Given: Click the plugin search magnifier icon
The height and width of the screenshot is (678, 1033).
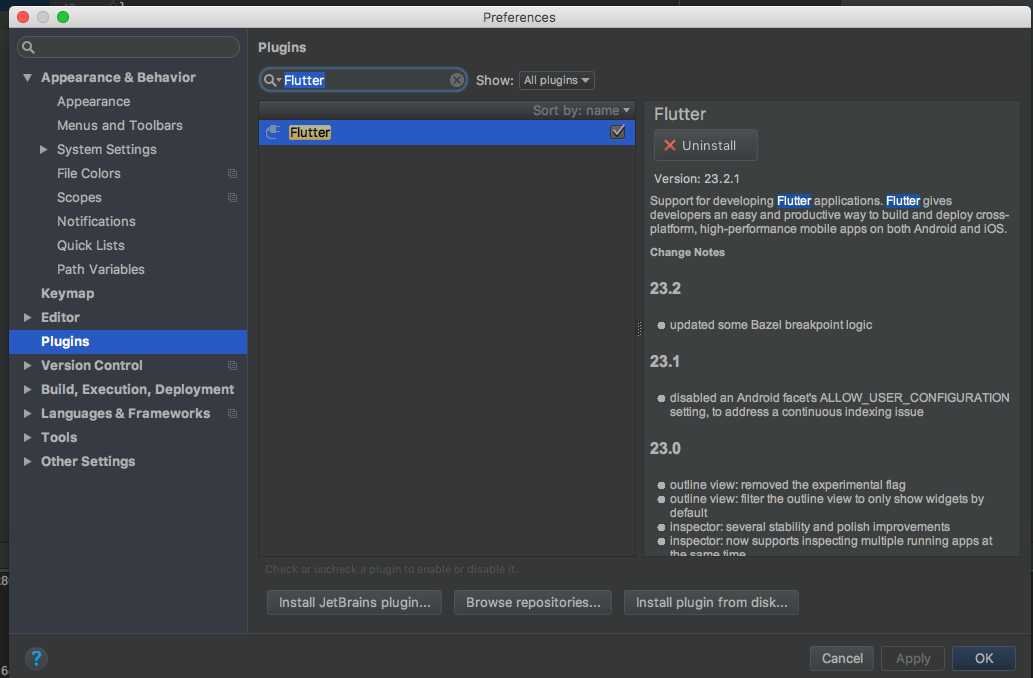Looking at the screenshot, I should [271, 80].
